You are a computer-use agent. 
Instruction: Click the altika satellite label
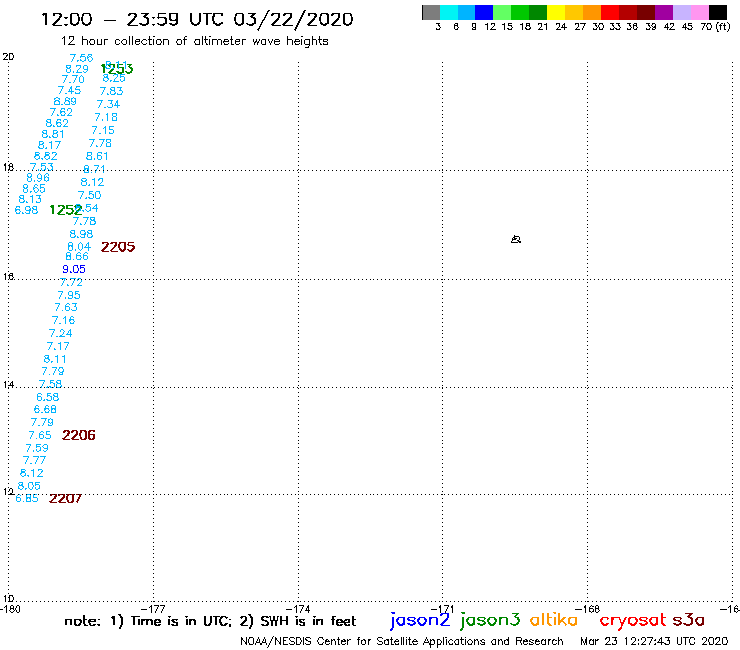click(553, 620)
